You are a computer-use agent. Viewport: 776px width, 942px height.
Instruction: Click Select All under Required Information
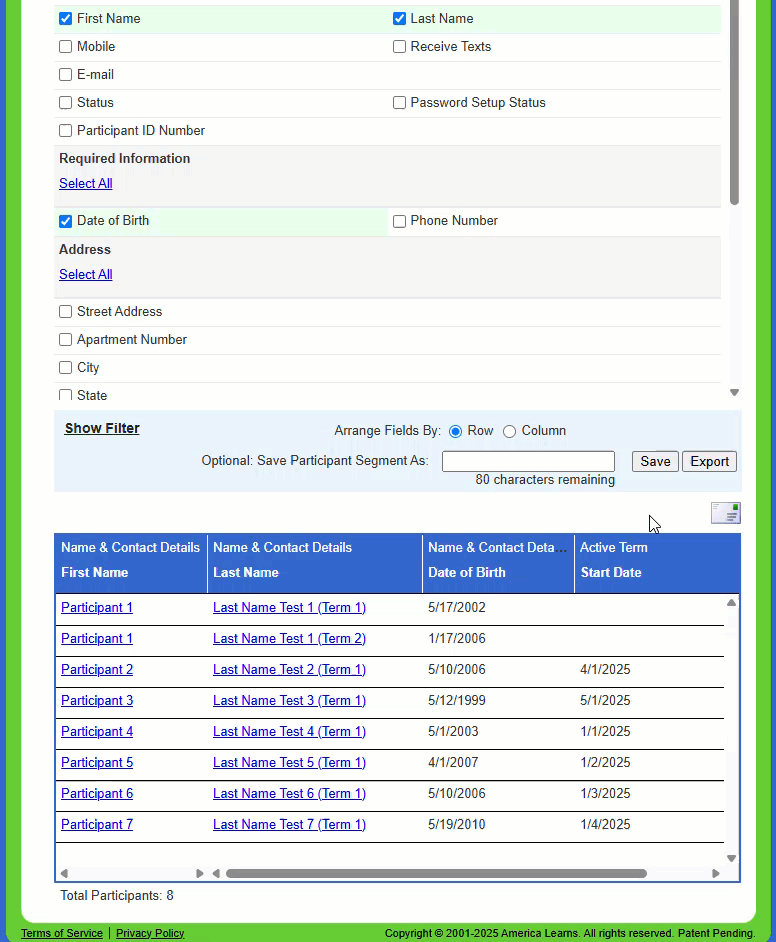[86, 183]
